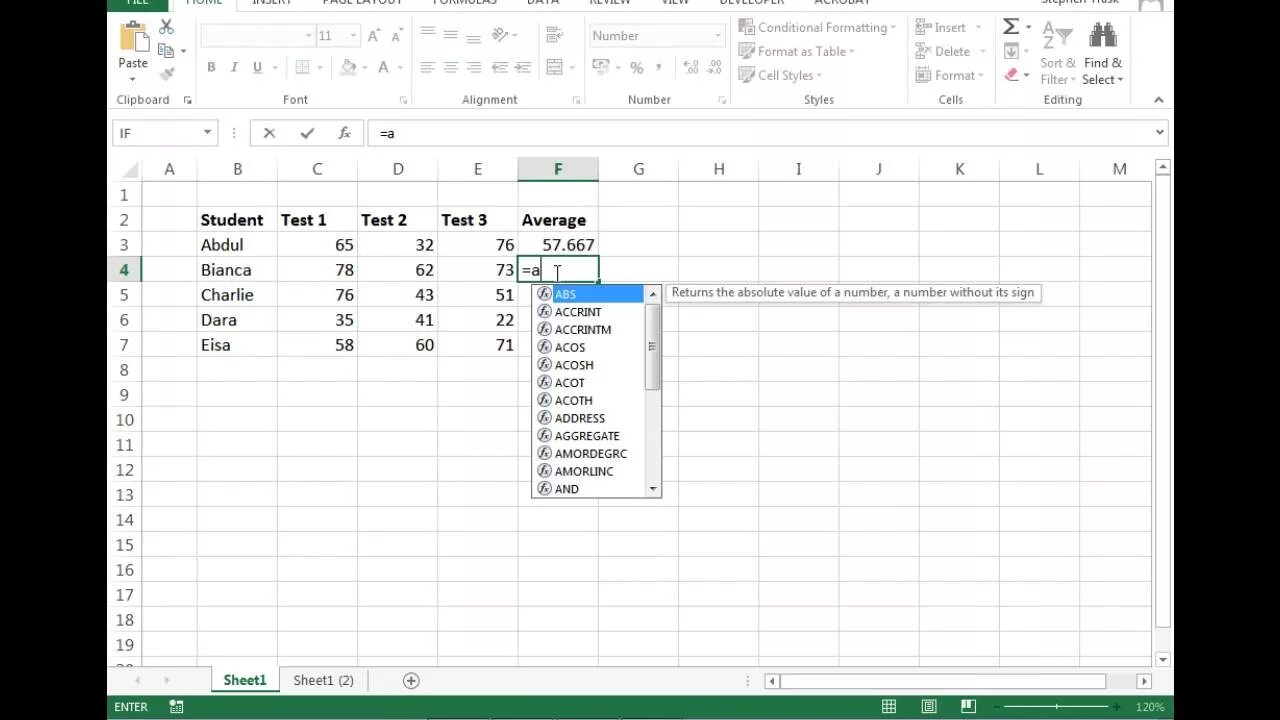Click the Align Right icon

[x=474, y=68]
